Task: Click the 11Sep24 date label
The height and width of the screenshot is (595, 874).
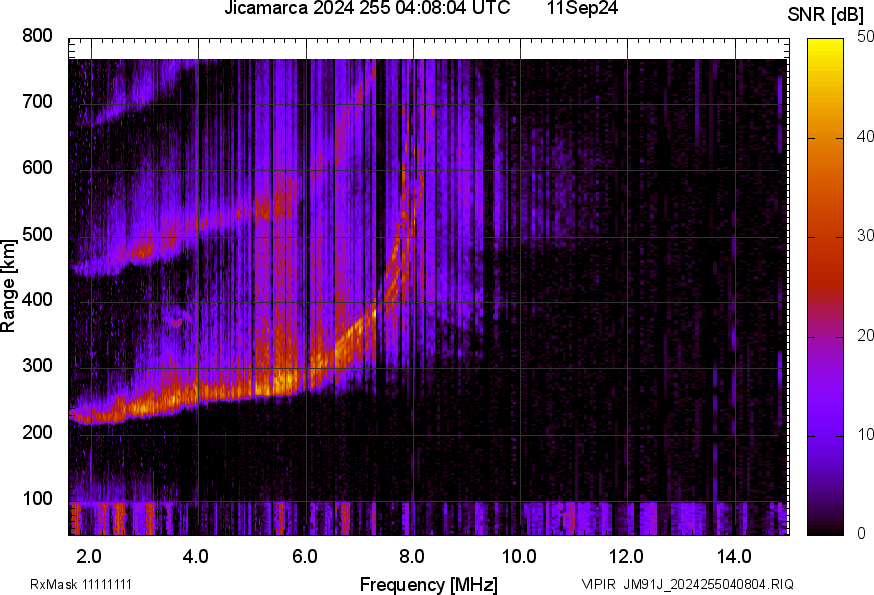Action: pyautogui.click(x=582, y=9)
